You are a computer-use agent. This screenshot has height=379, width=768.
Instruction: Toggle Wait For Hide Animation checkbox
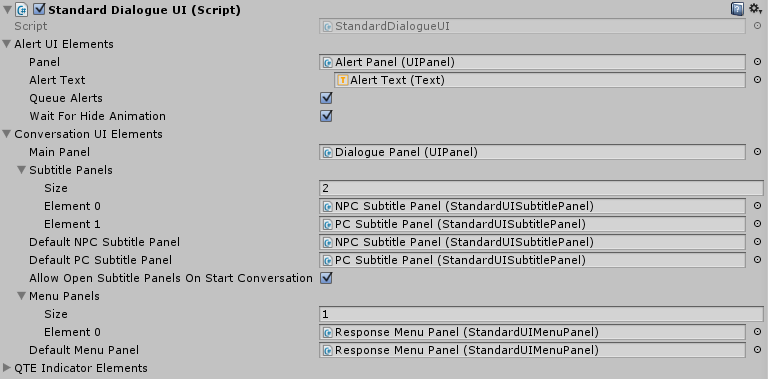click(326, 116)
